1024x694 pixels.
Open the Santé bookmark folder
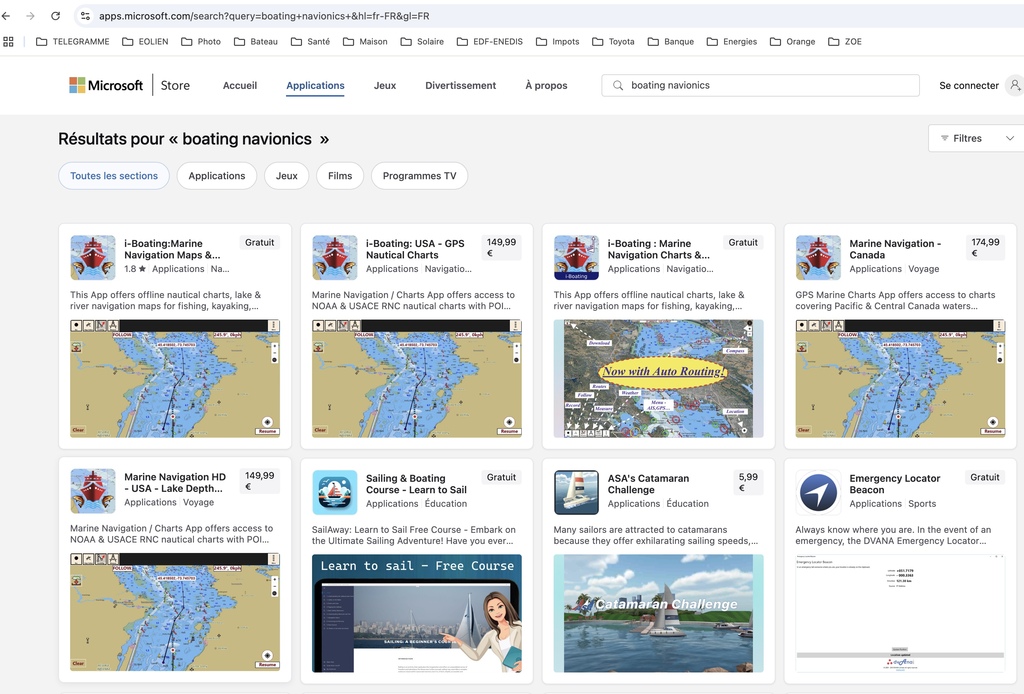coord(310,42)
